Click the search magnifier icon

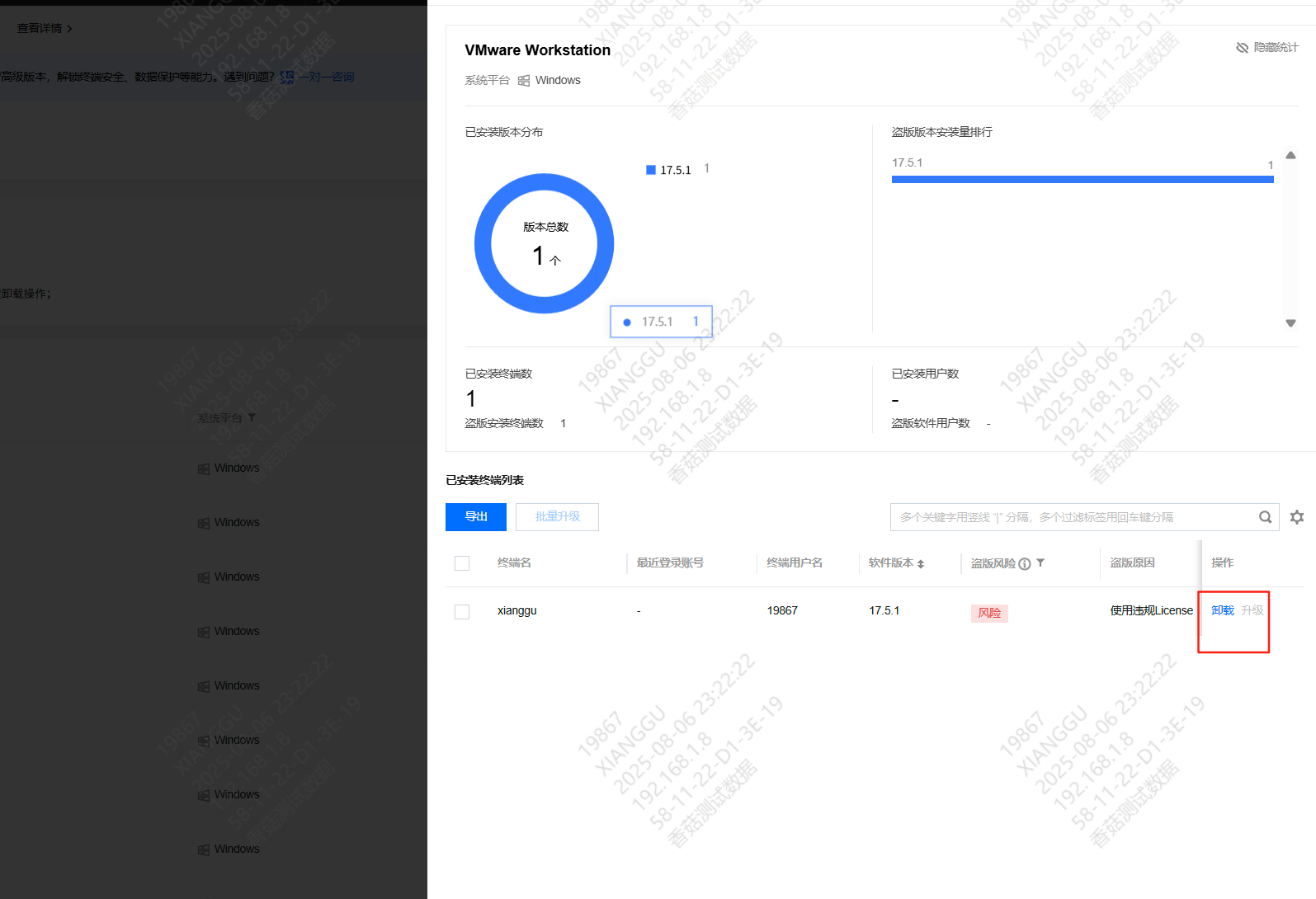1265,517
